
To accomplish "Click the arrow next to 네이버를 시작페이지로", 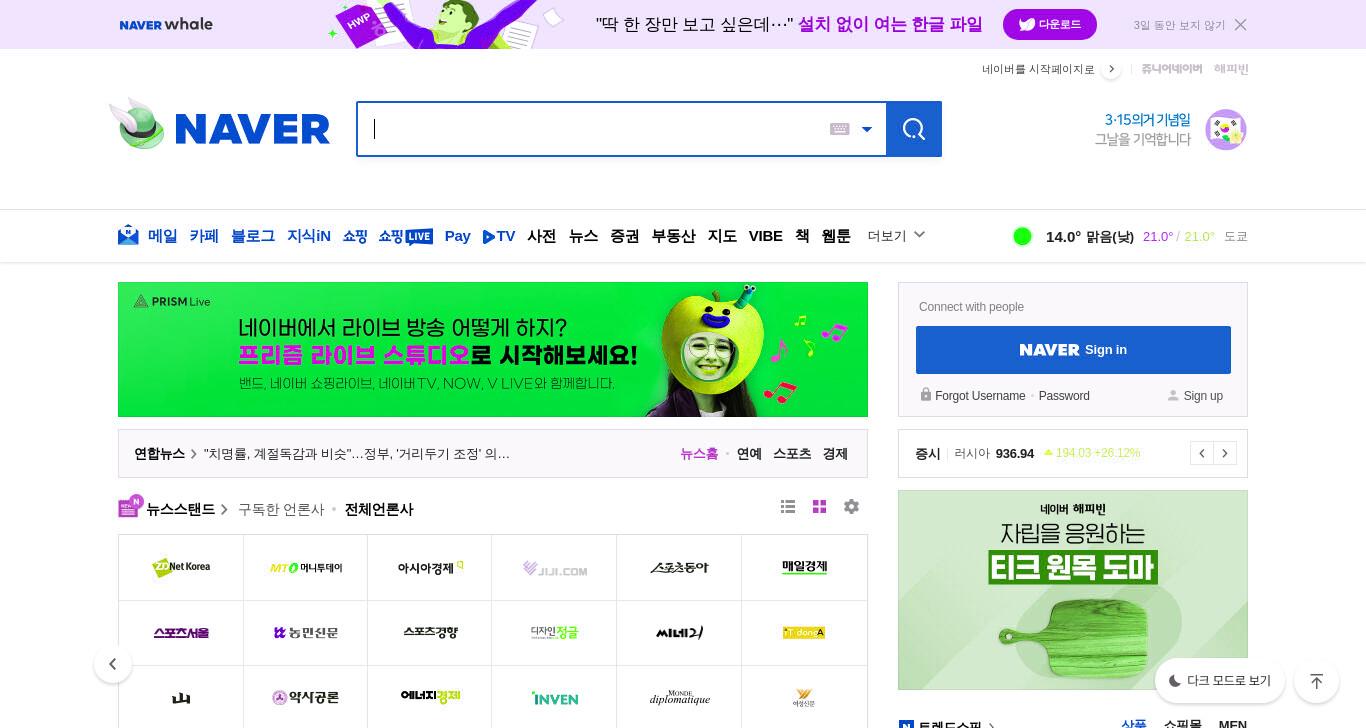I will pos(1111,69).
